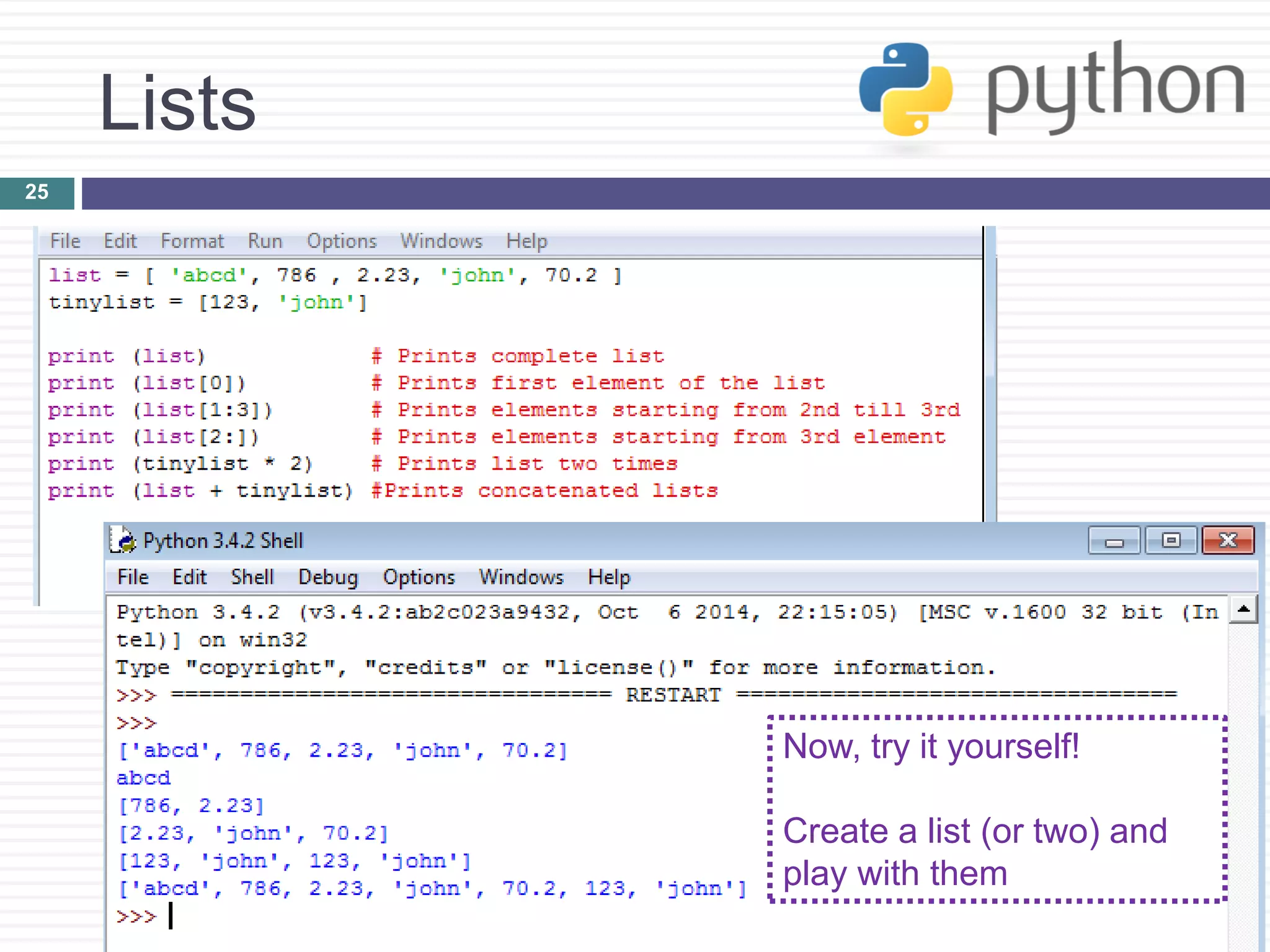Click the list assignment line starting 'list = ['
Image resolution: width=1270 pixels, height=952 pixels.
click(335, 275)
